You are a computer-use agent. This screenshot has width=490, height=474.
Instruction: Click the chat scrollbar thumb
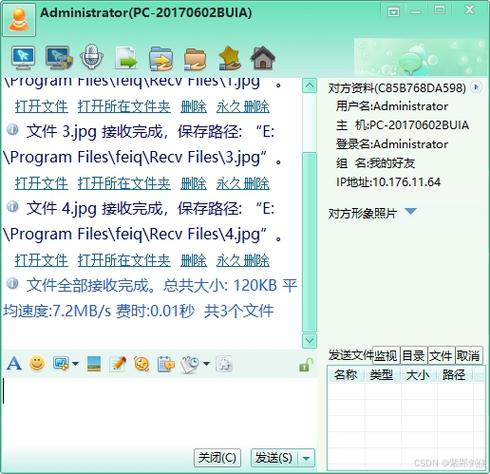pos(309,242)
